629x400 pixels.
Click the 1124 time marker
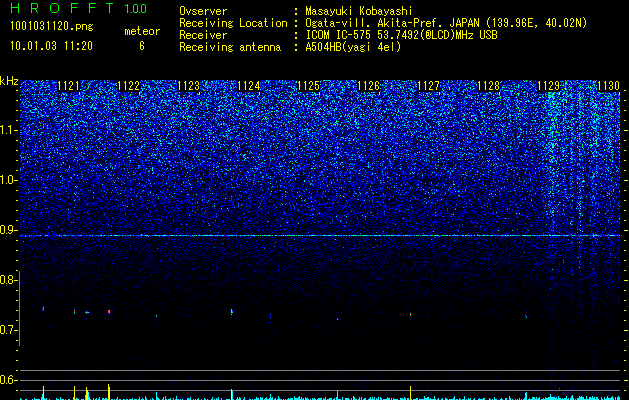[249, 86]
